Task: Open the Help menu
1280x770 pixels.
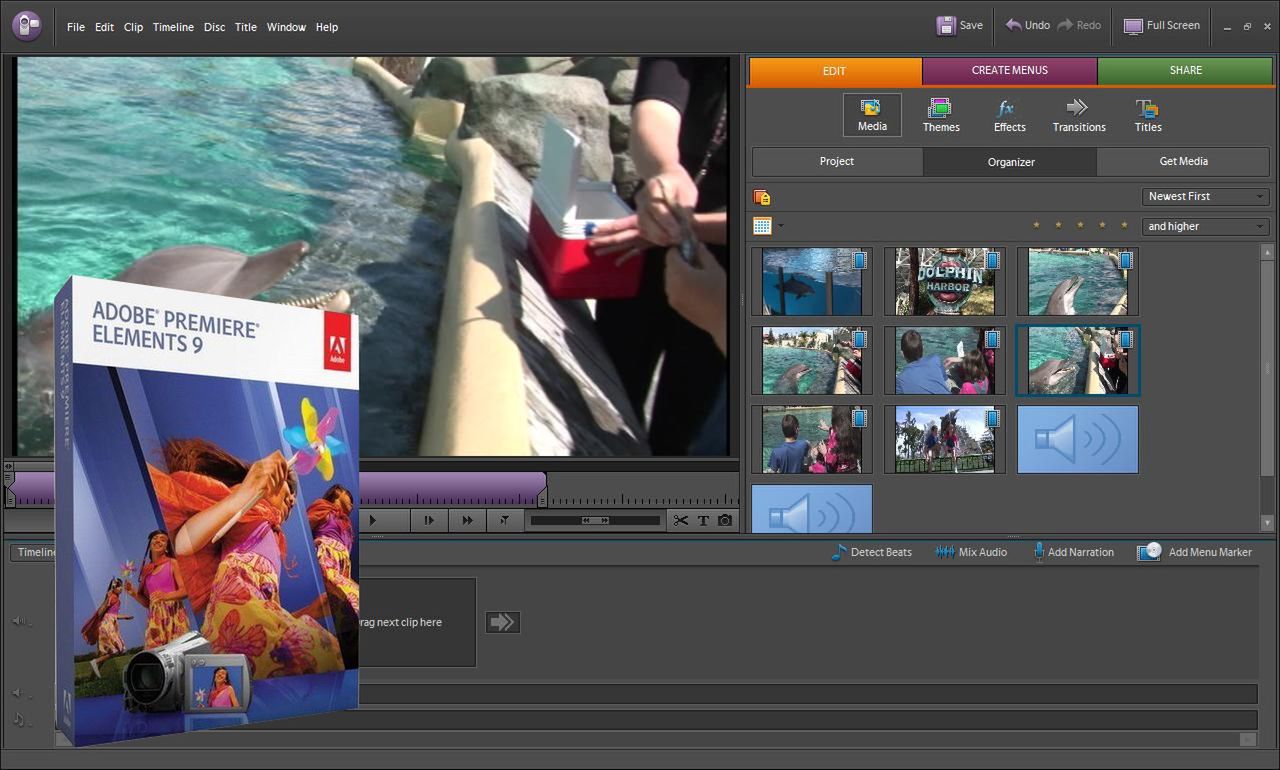Action: pyautogui.click(x=327, y=27)
